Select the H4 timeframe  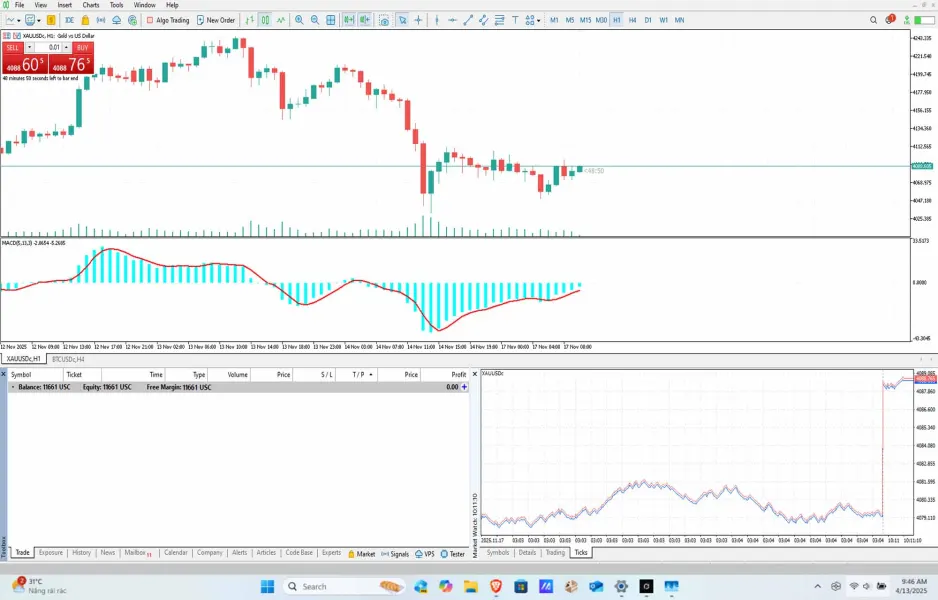click(x=632, y=20)
